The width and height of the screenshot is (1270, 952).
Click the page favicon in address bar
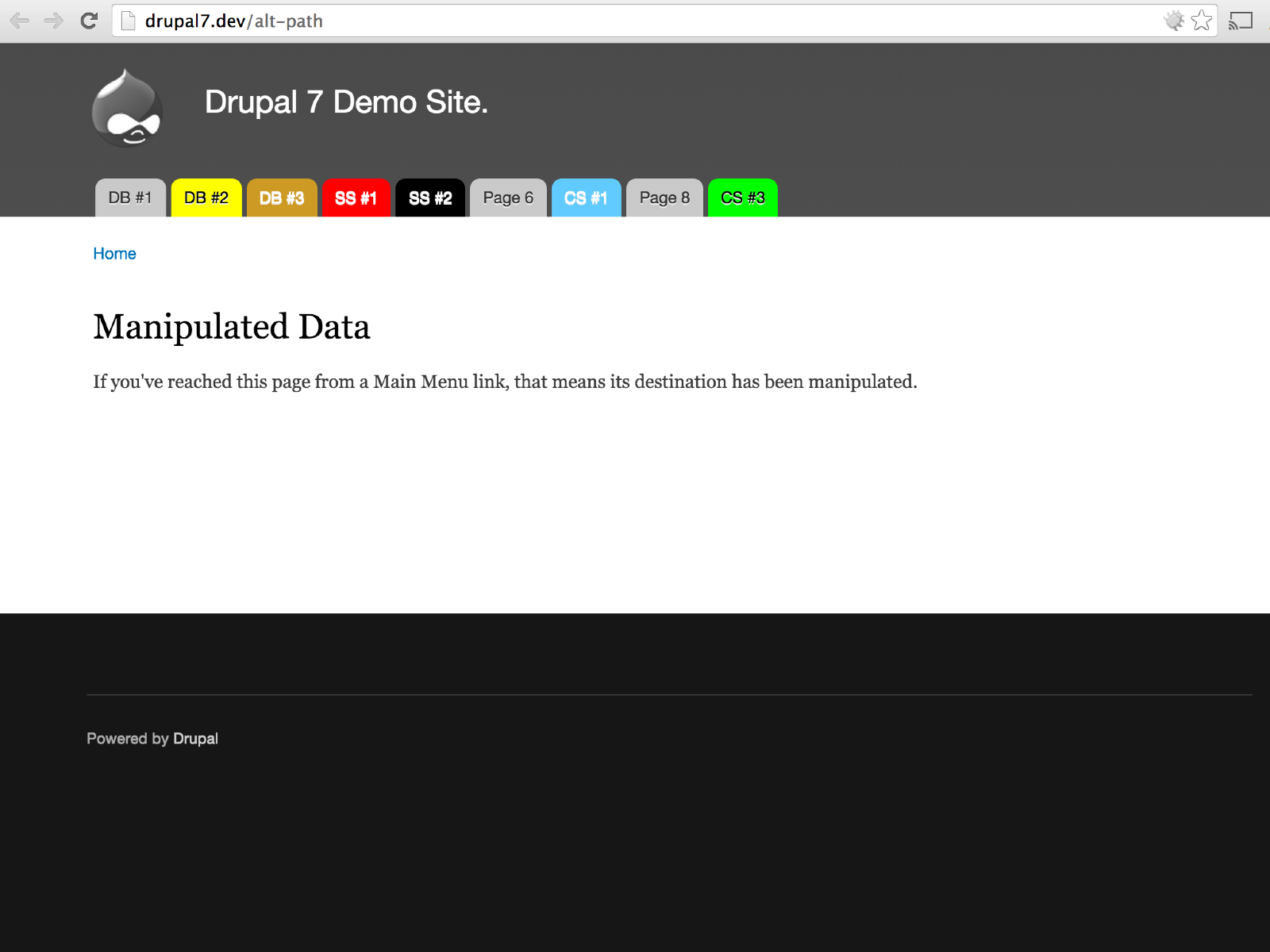point(127,21)
